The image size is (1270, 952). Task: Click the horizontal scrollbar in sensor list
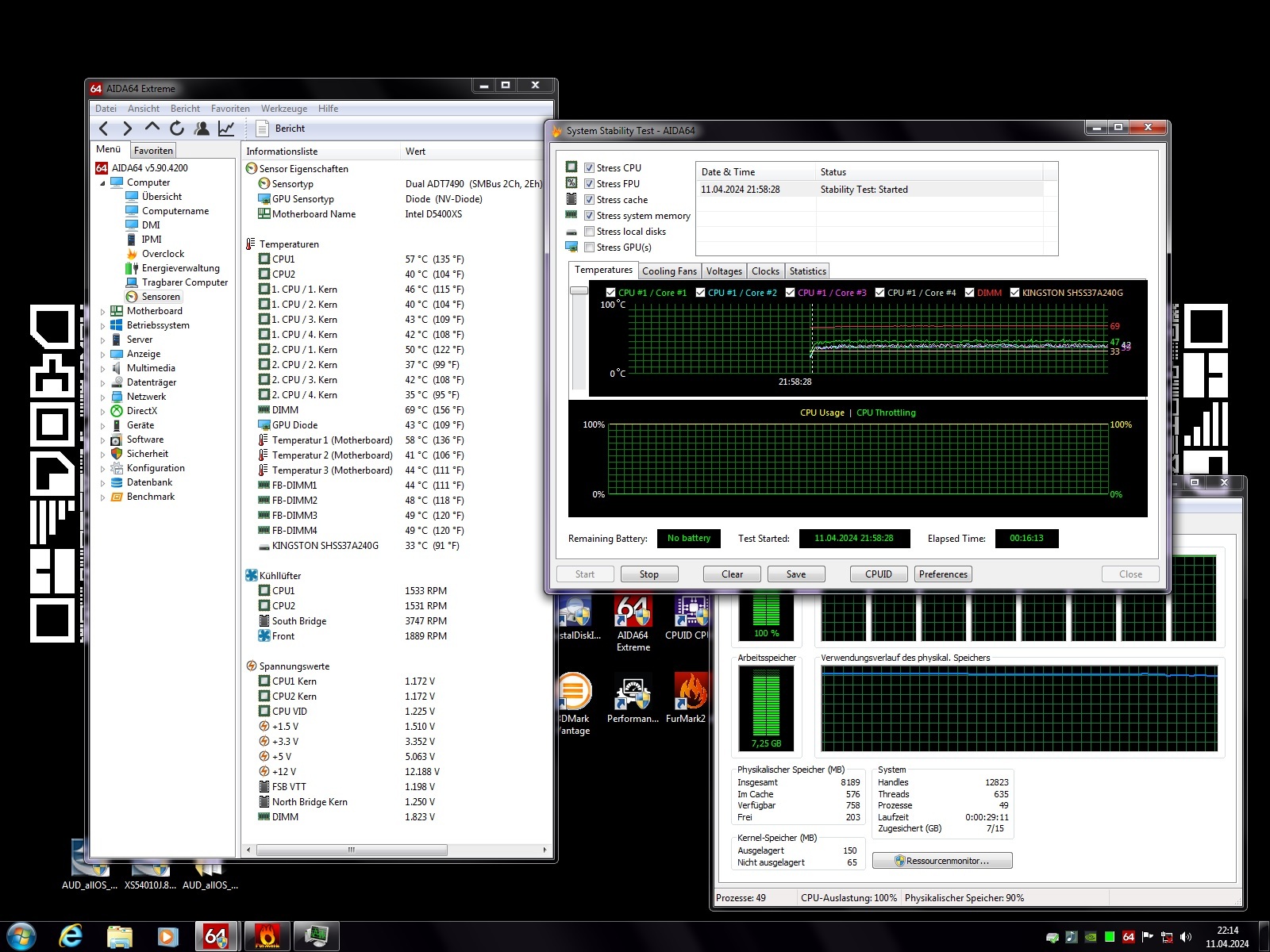(351, 850)
